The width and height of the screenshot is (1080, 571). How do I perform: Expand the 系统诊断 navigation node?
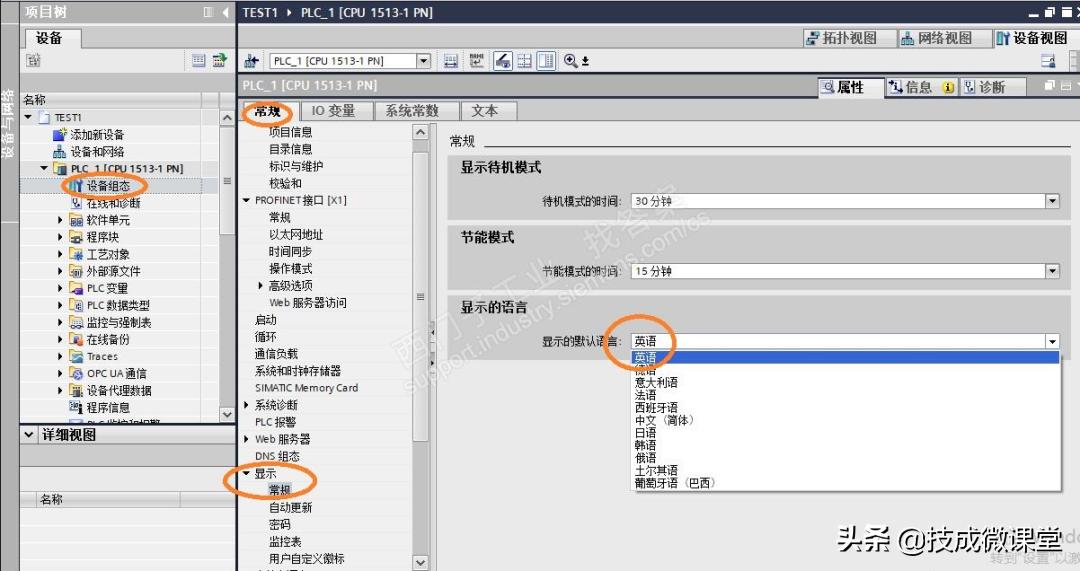pyautogui.click(x=246, y=405)
